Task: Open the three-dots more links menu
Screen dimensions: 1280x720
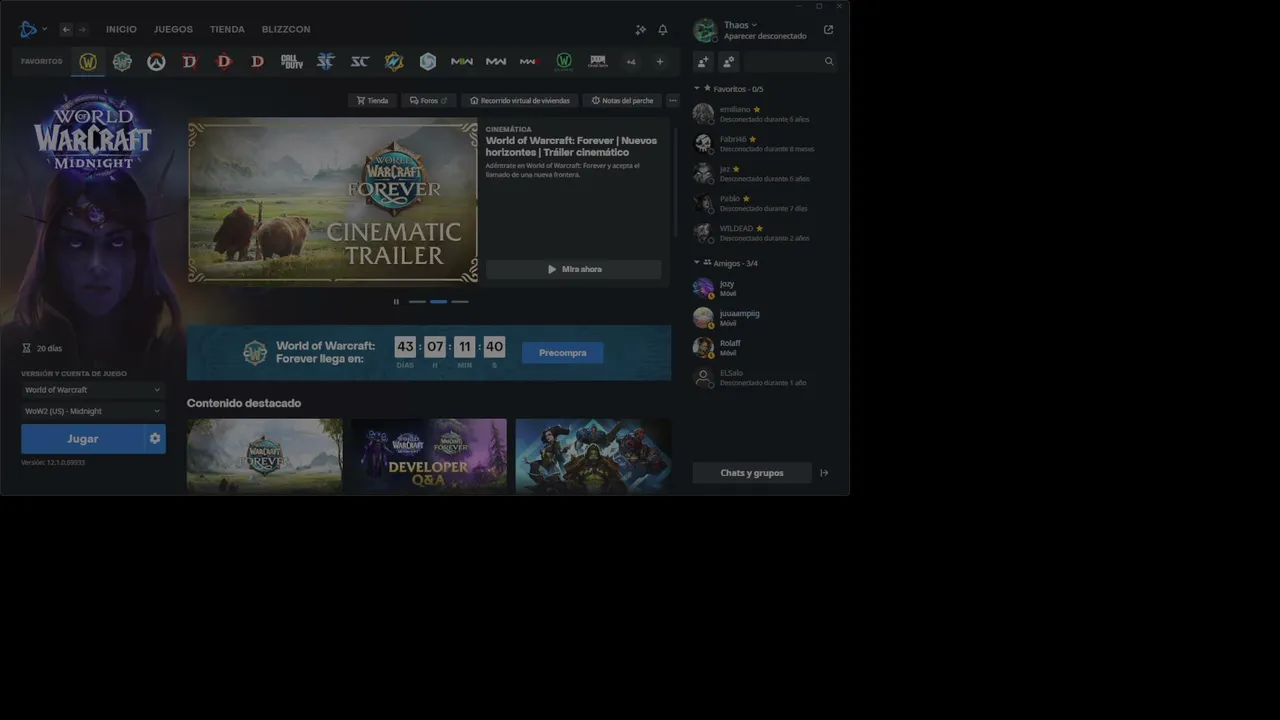Action: coord(673,101)
